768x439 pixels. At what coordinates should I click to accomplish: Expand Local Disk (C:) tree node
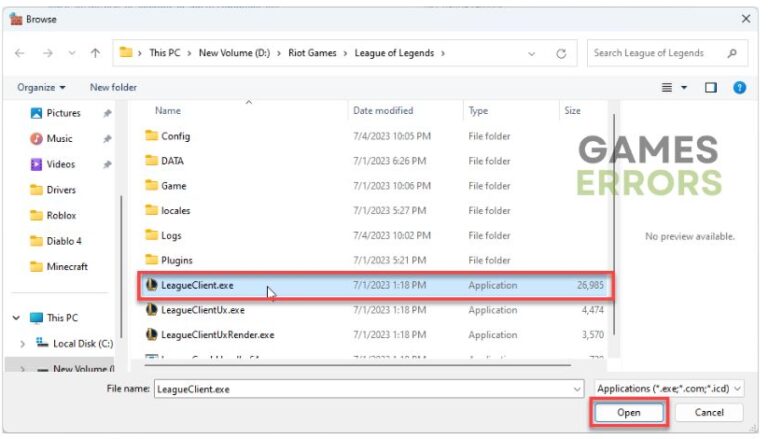point(23,344)
